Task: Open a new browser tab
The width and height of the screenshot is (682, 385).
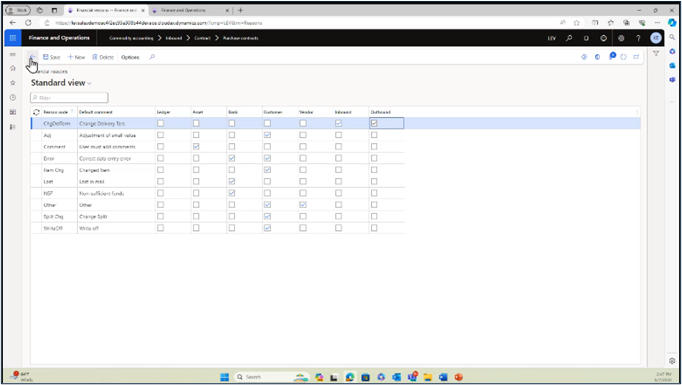Action: pyautogui.click(x=240, y=10)
